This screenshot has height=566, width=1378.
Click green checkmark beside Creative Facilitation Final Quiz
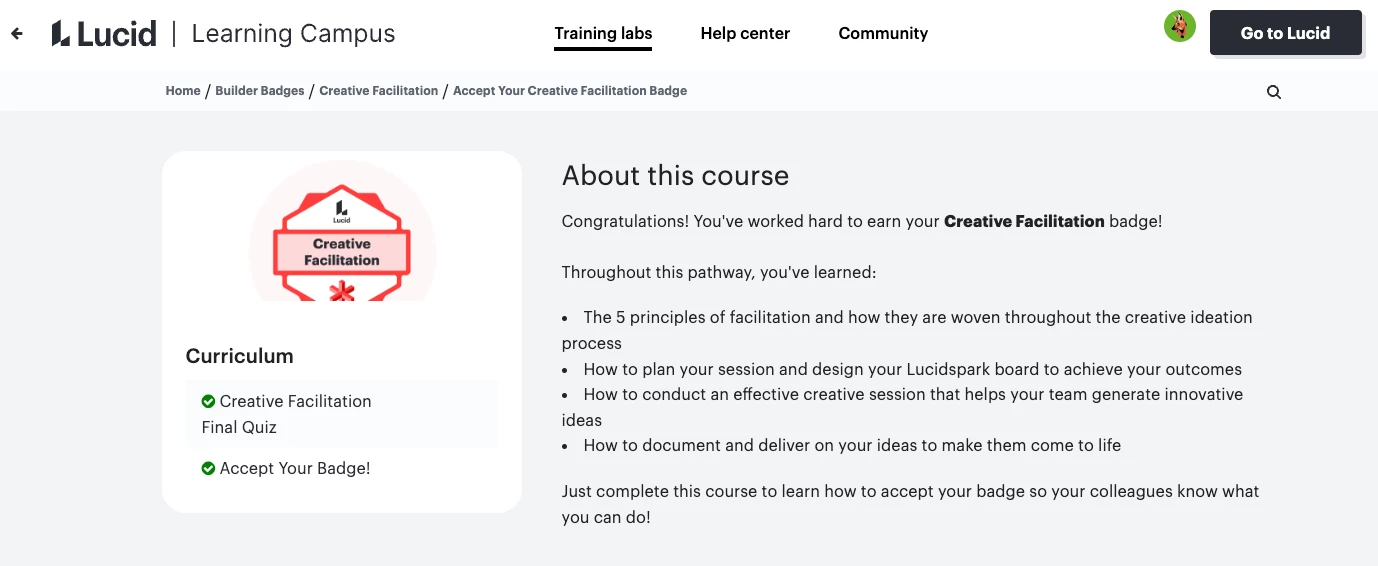208,401
